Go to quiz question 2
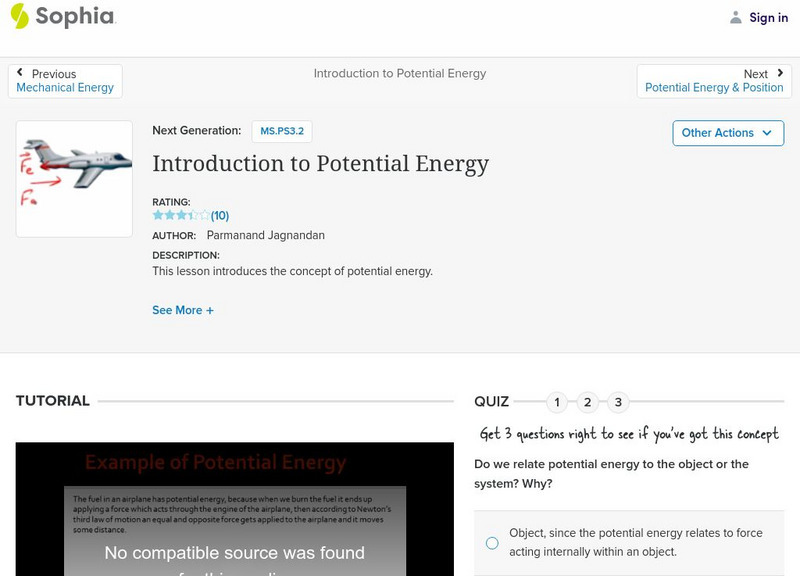This screenshot has width=800, height=576. (x=588, y=403)
